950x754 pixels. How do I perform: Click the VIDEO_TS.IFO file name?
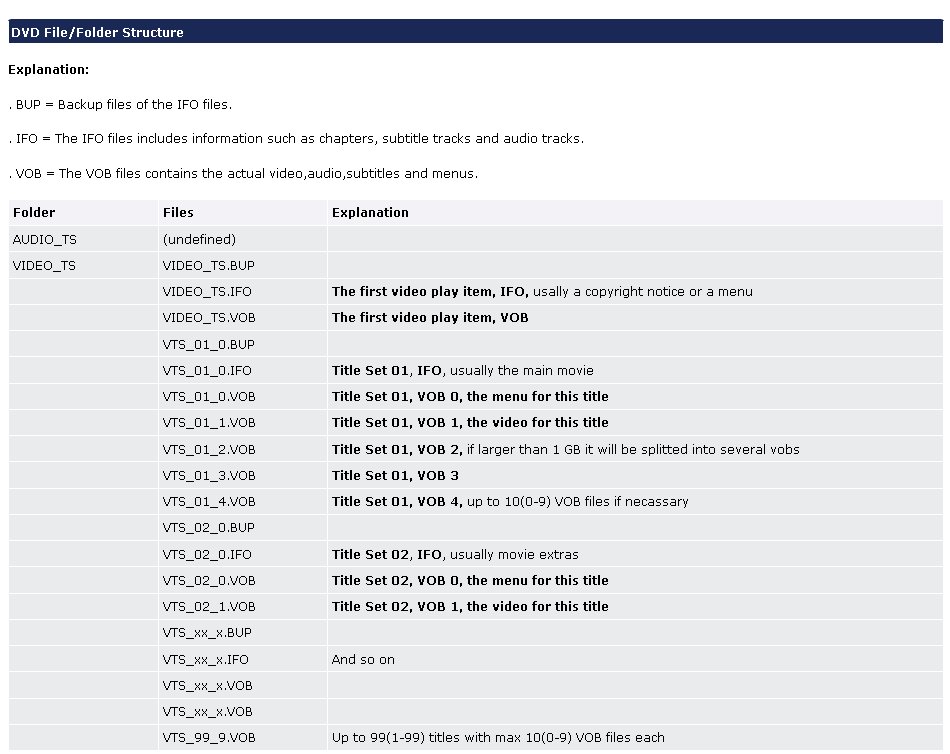coord(207,292)
